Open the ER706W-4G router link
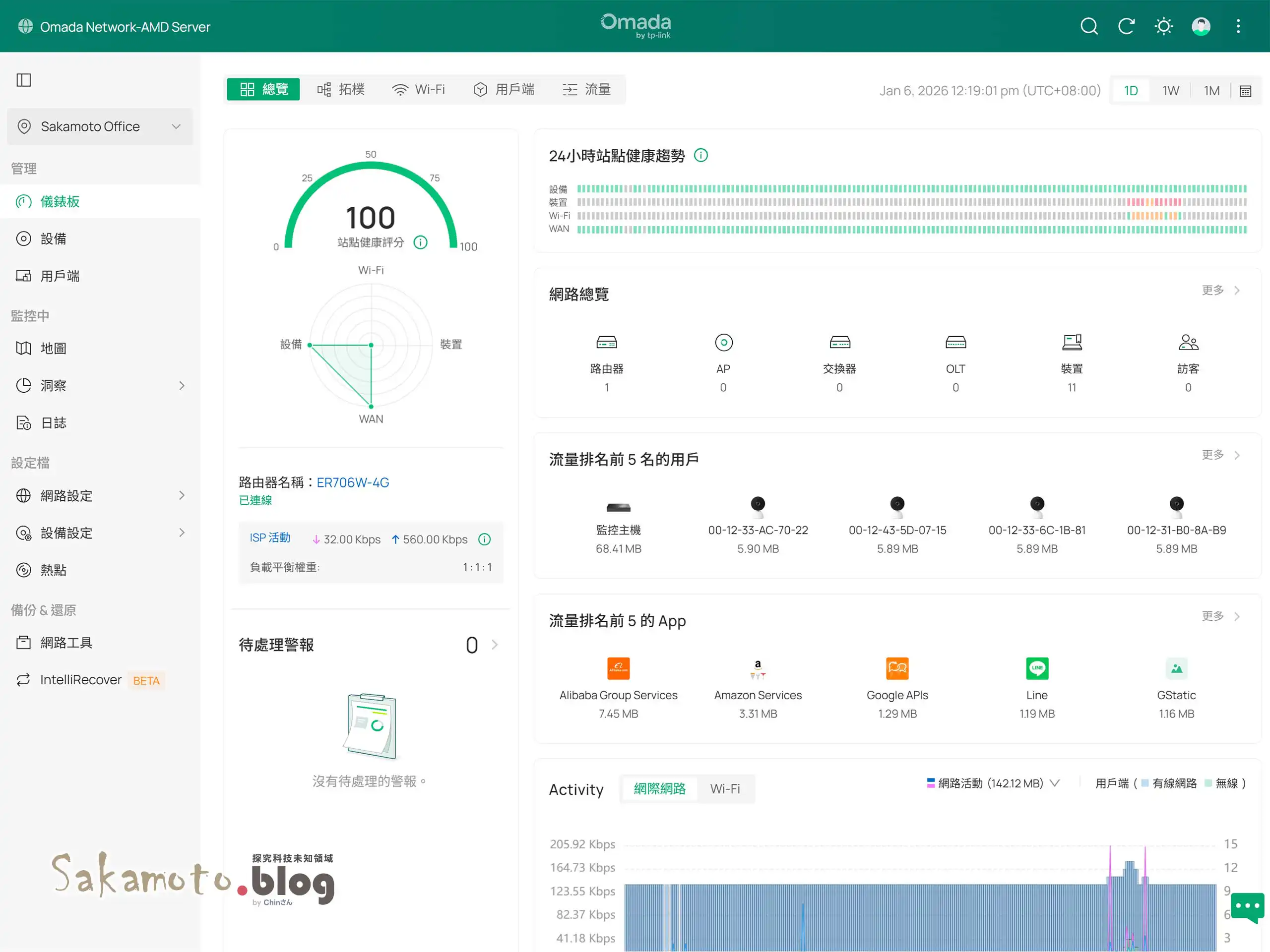The height and width of the screenshot is (952, 1270). pyautogui.click(x=353, y=482)
